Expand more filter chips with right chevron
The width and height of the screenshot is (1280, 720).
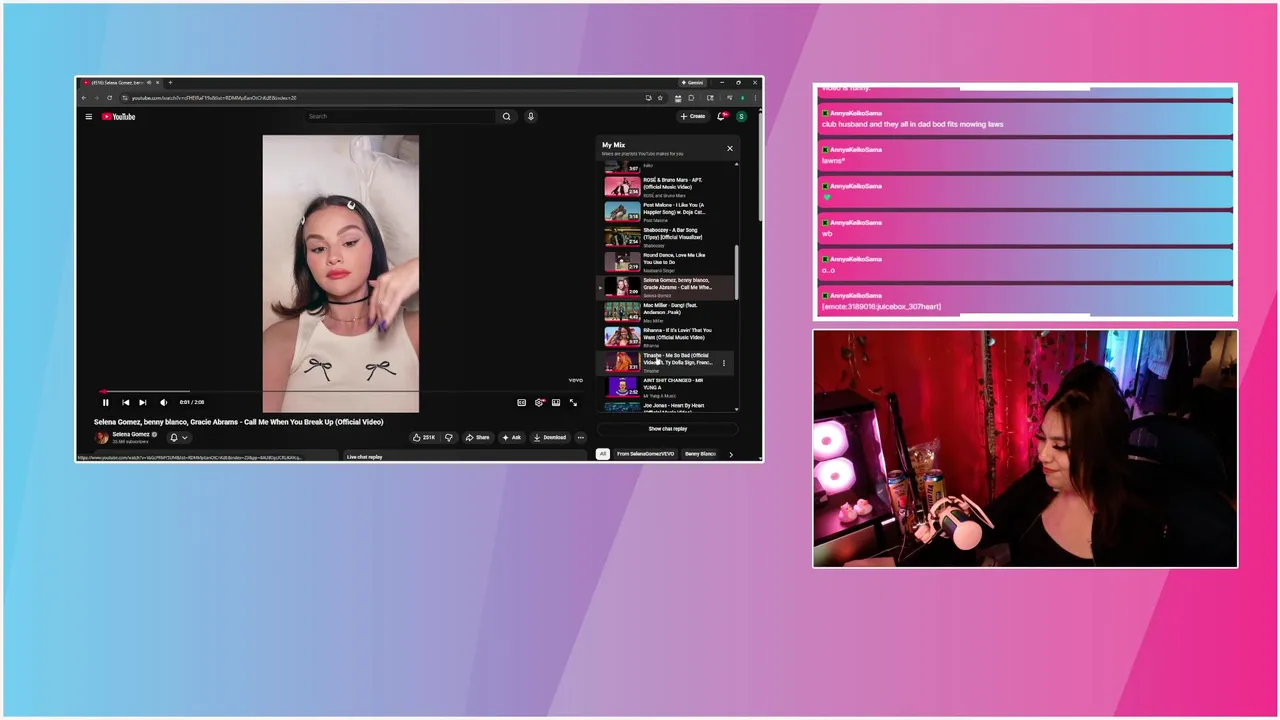pos(731,454)
